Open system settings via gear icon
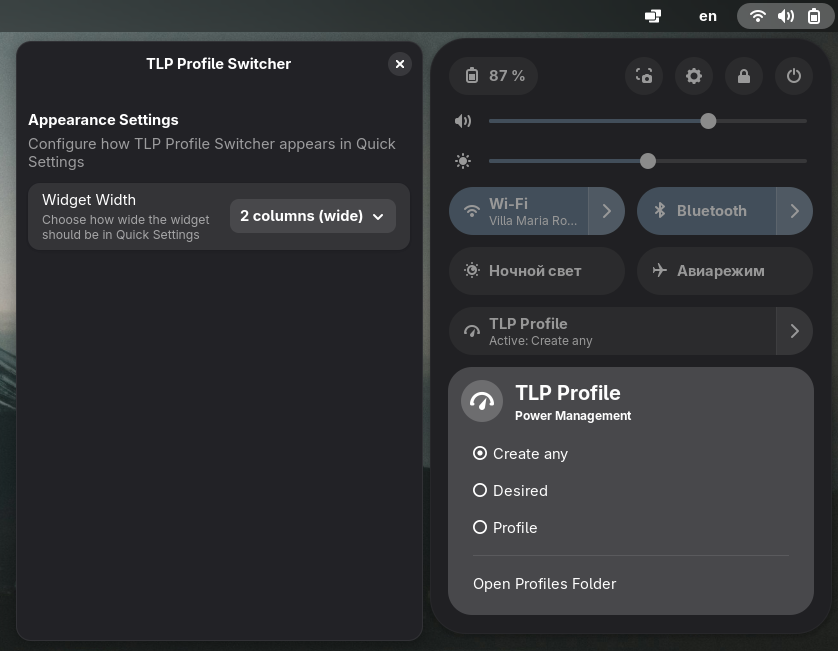Screen dimensions: 838x651 [x=694, y=76]
